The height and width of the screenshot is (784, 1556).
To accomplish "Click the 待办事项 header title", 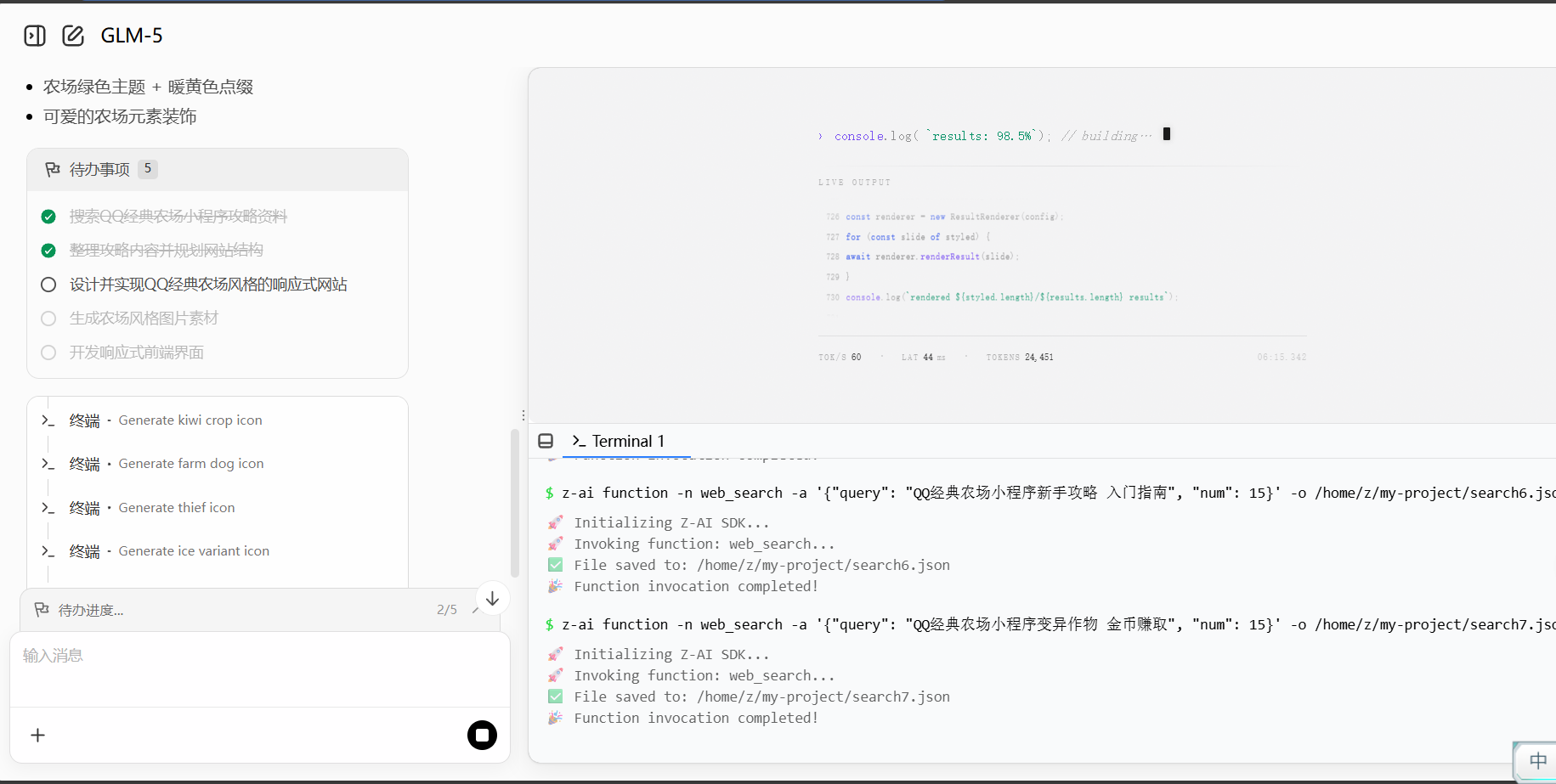I will coord(99,169).
